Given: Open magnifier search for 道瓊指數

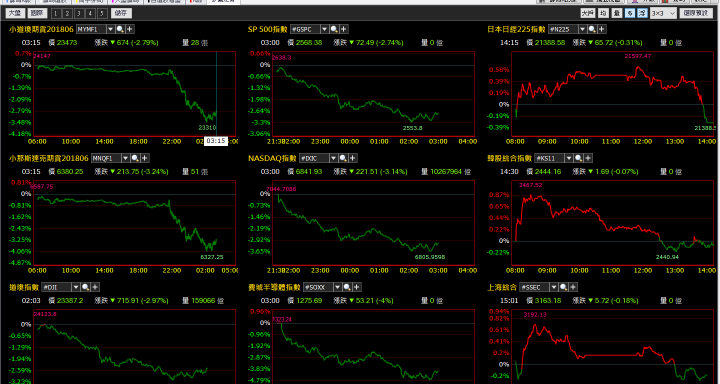Looking at the screenshot, I should click(x=85, y=288).
